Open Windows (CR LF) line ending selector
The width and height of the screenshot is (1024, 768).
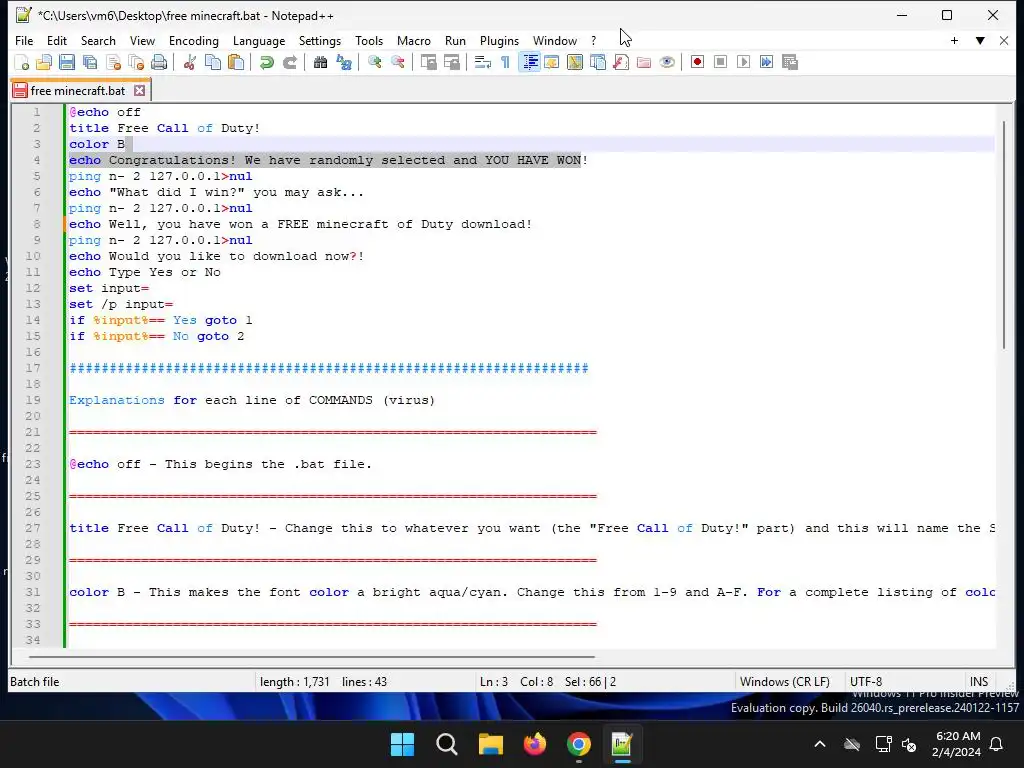tap(784, 682)
